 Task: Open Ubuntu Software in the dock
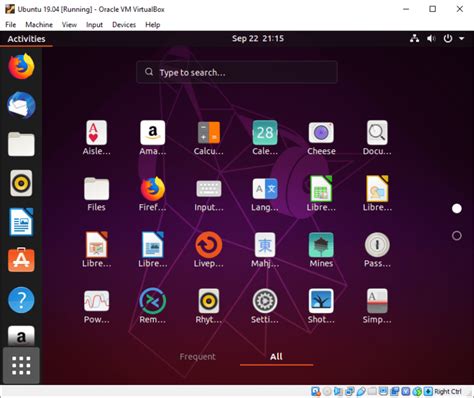click(21, 261)
